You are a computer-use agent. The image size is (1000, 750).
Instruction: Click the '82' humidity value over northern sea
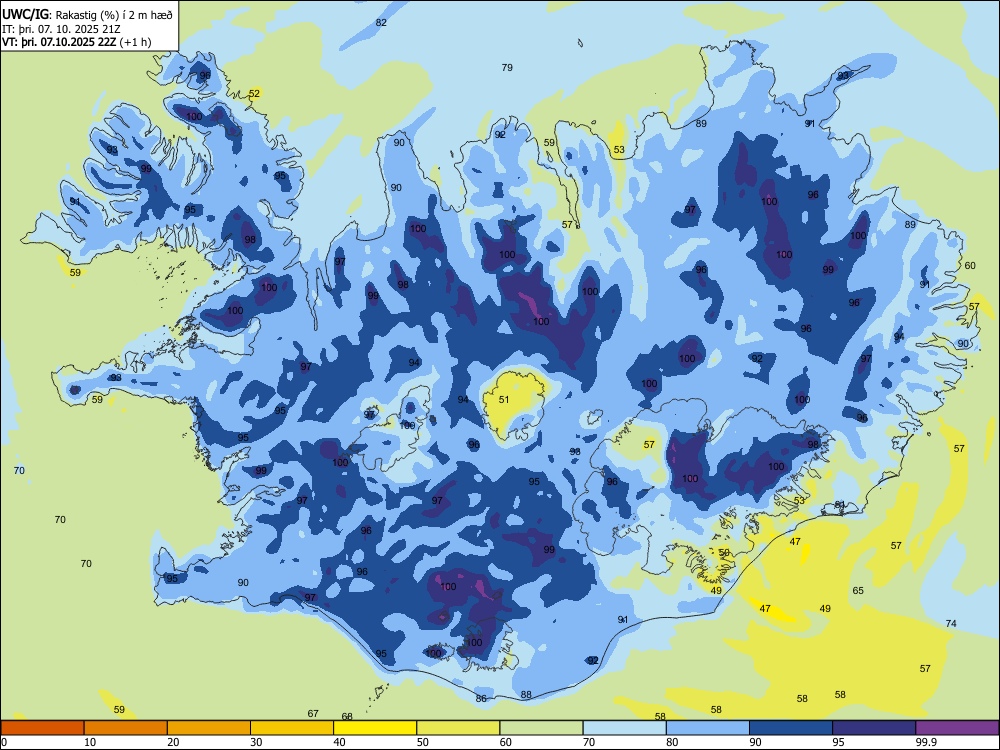[x=381, y=22]
